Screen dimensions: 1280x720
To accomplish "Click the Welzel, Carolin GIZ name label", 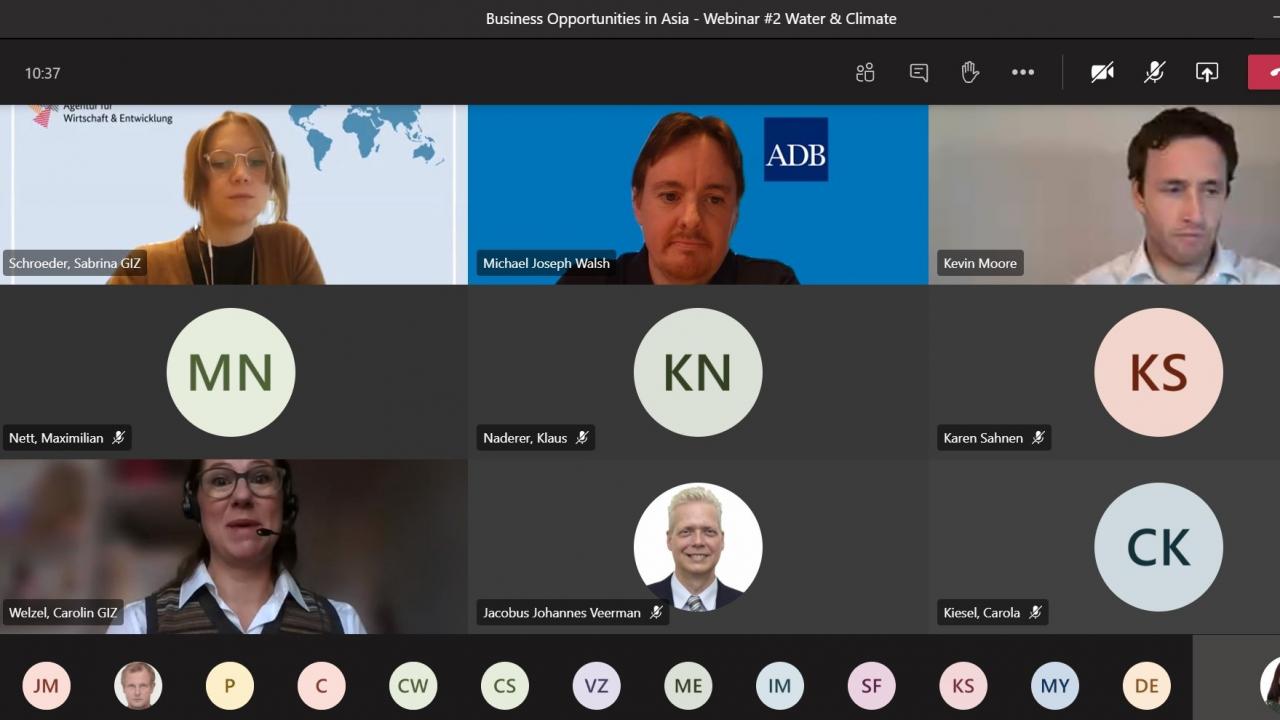I will click(63, 613).
